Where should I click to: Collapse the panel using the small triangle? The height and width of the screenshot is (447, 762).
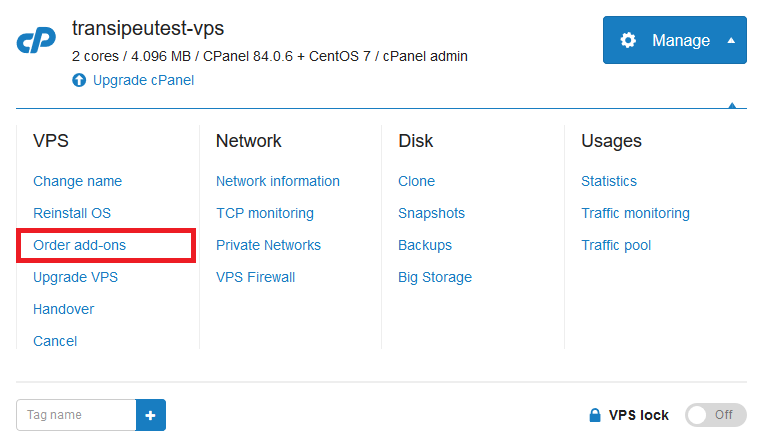coord(732,105)
